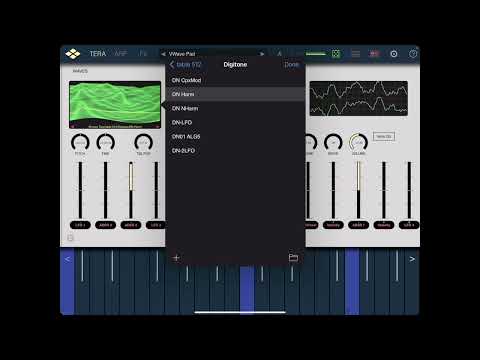Select DN-LFO wavetable
This screenshot has height=360, width=480.
coord(235,122)
